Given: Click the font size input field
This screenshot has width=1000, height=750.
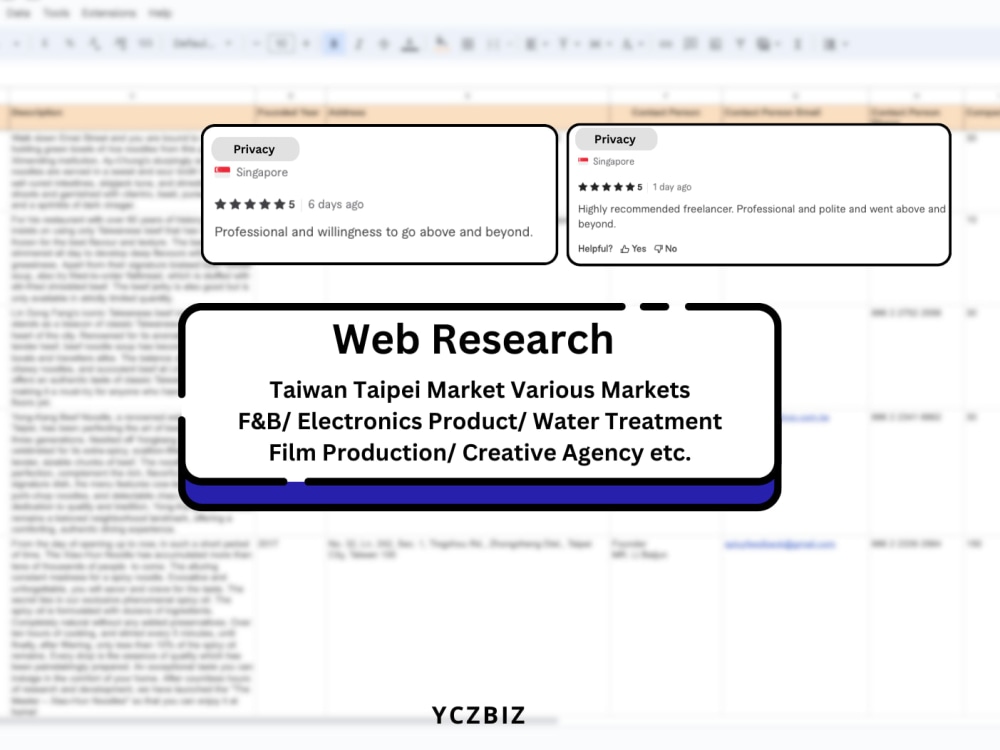Looking at the screenshot, I should tap(281, 44).
